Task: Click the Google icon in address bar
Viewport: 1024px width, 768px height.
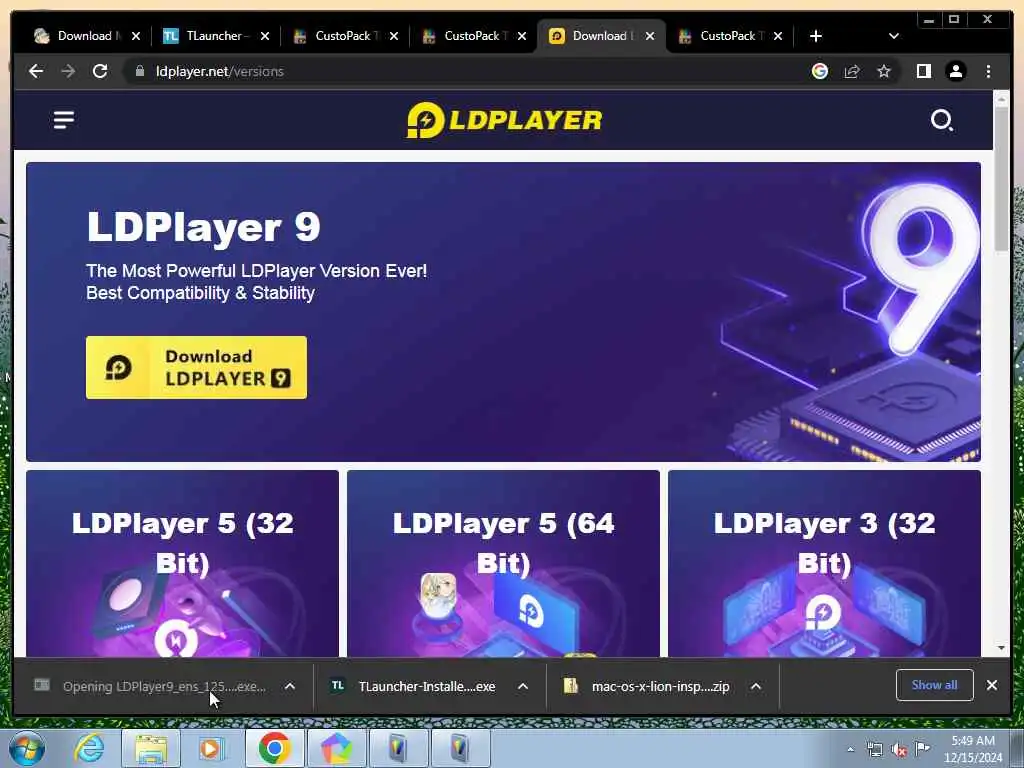Action: pos(820,71)
